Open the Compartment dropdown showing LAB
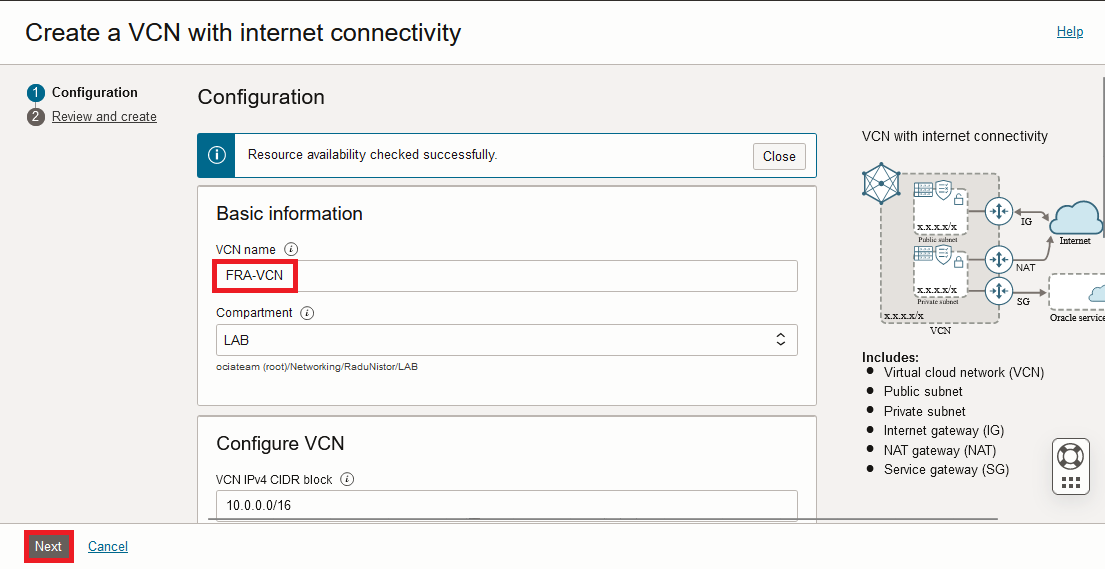Image resolution: width=1105 pixels, height=569 pixels. (506, 340)
